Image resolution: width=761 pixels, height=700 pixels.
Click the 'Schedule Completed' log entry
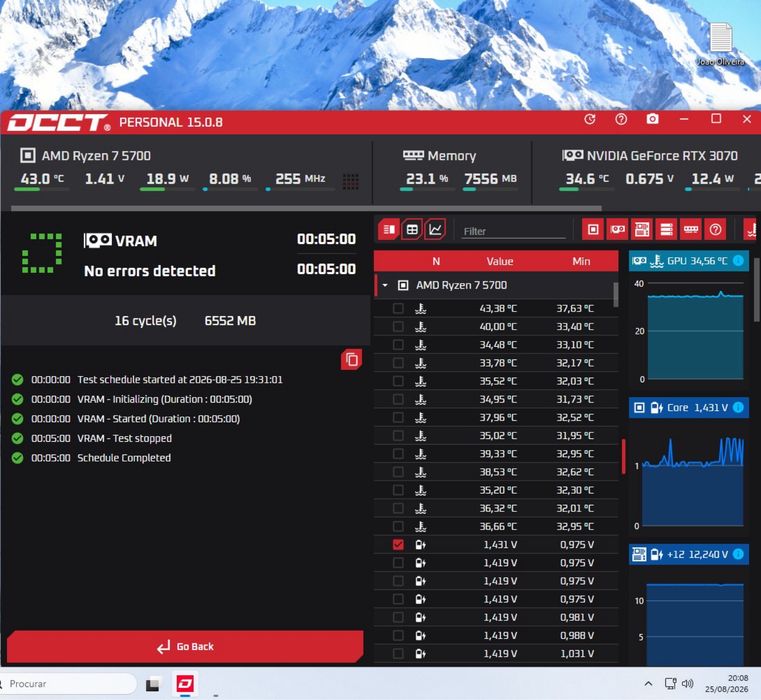124,458
